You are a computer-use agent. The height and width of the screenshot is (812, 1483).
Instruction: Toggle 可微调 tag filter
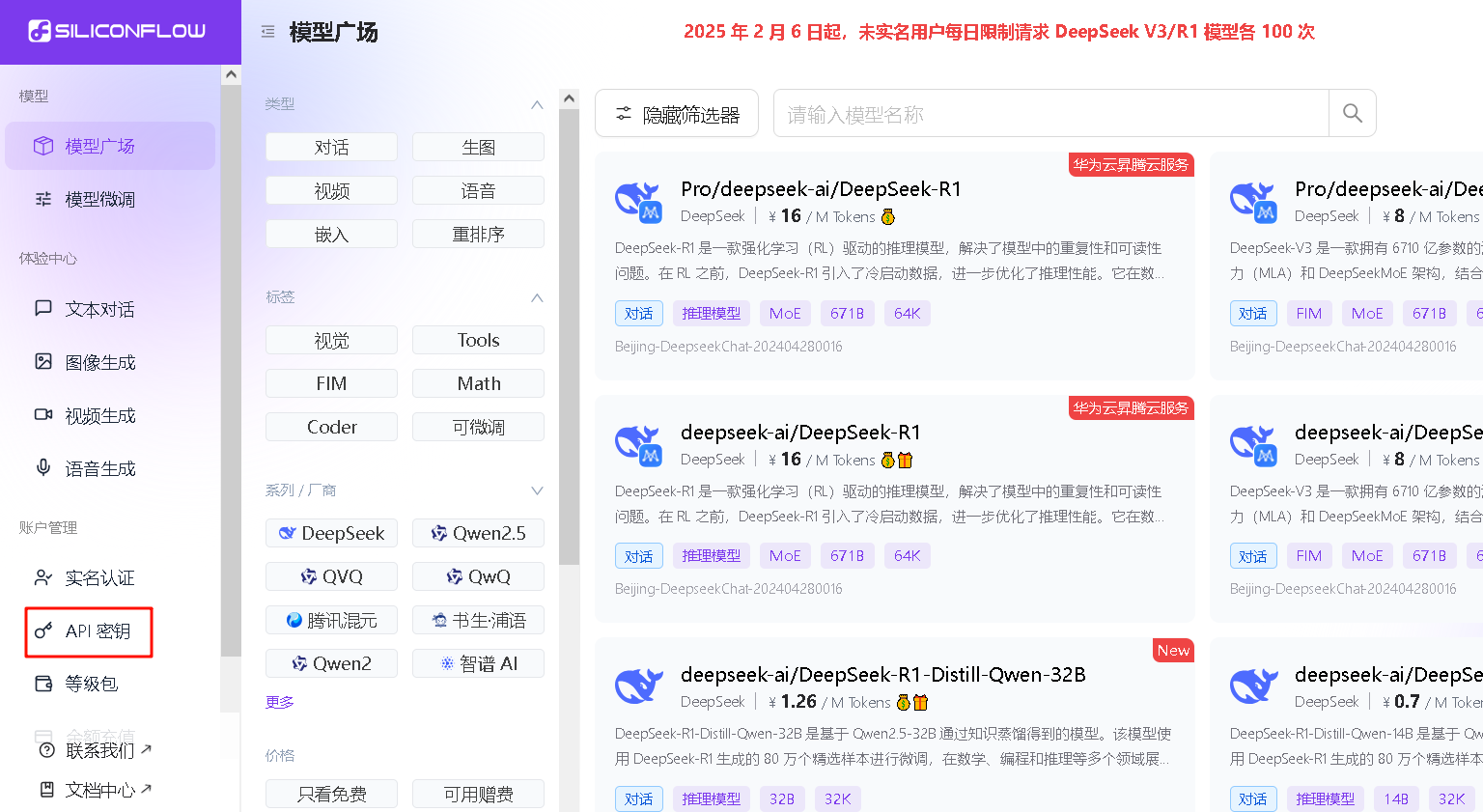click(x=478, y=427)
